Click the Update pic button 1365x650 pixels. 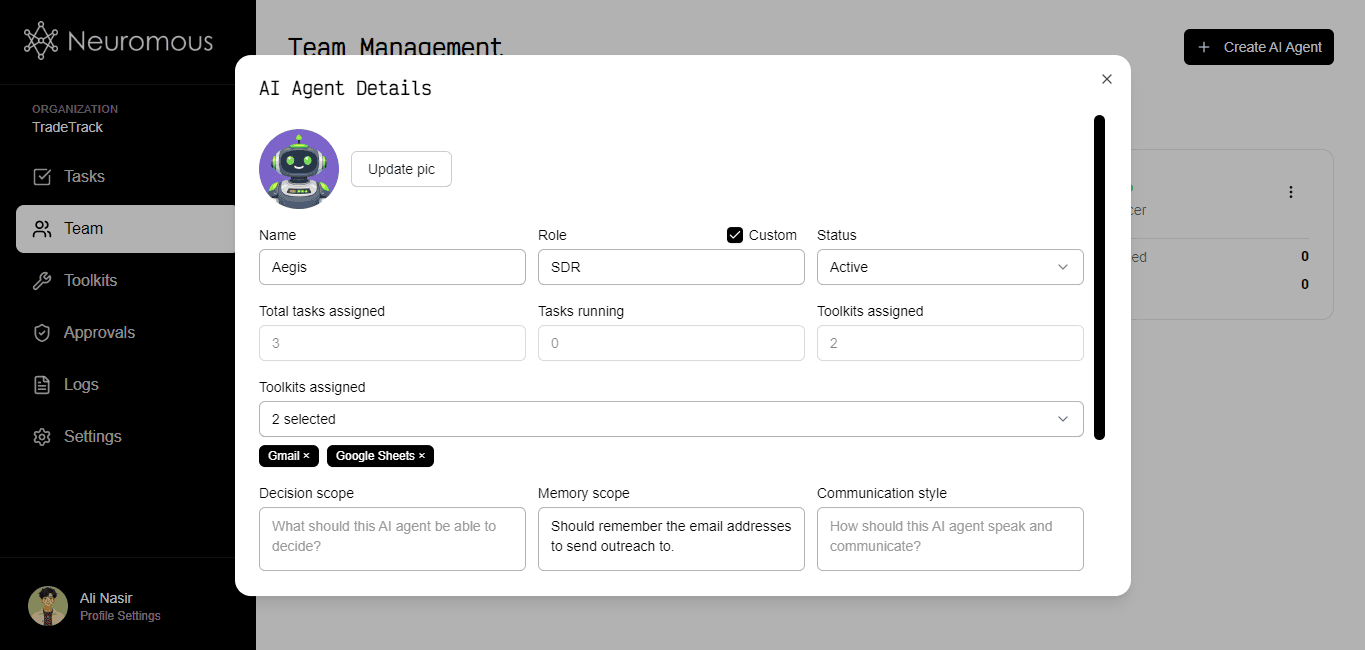click(401, 169)
